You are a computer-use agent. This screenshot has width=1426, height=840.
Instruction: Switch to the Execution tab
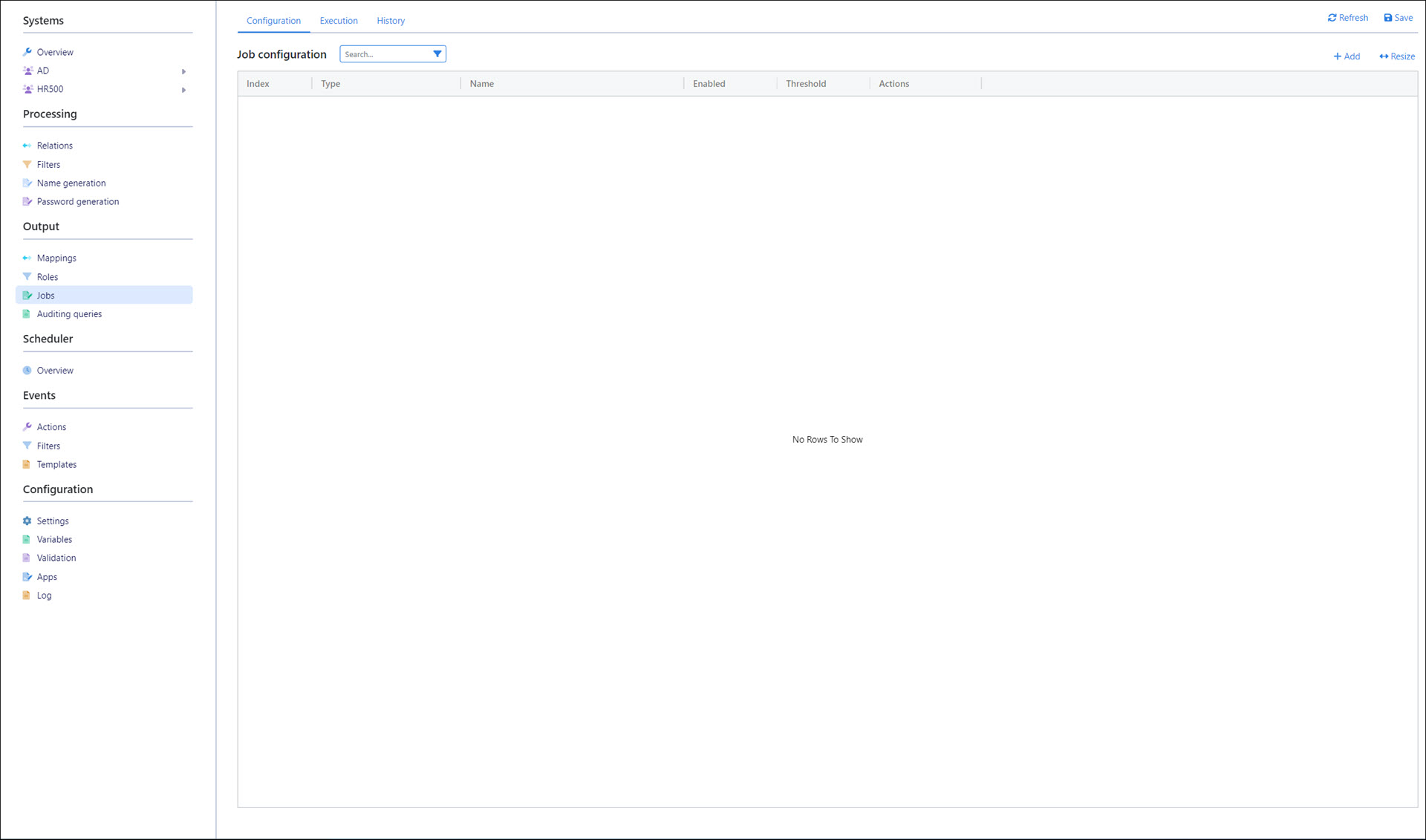[x=339, y=21]
